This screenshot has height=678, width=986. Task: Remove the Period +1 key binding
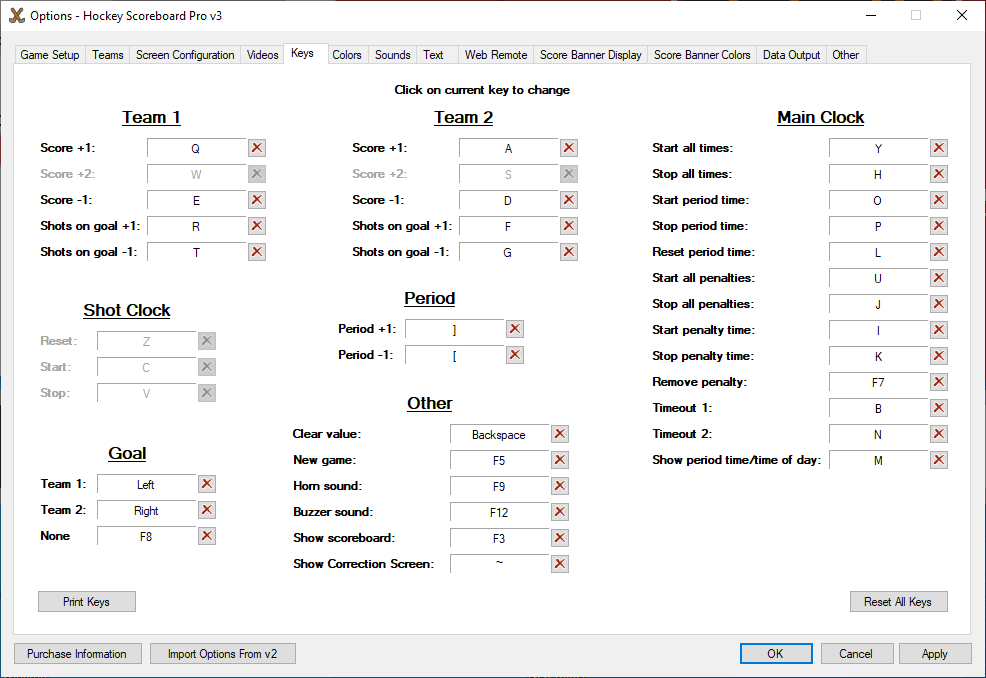click(515, 329)
